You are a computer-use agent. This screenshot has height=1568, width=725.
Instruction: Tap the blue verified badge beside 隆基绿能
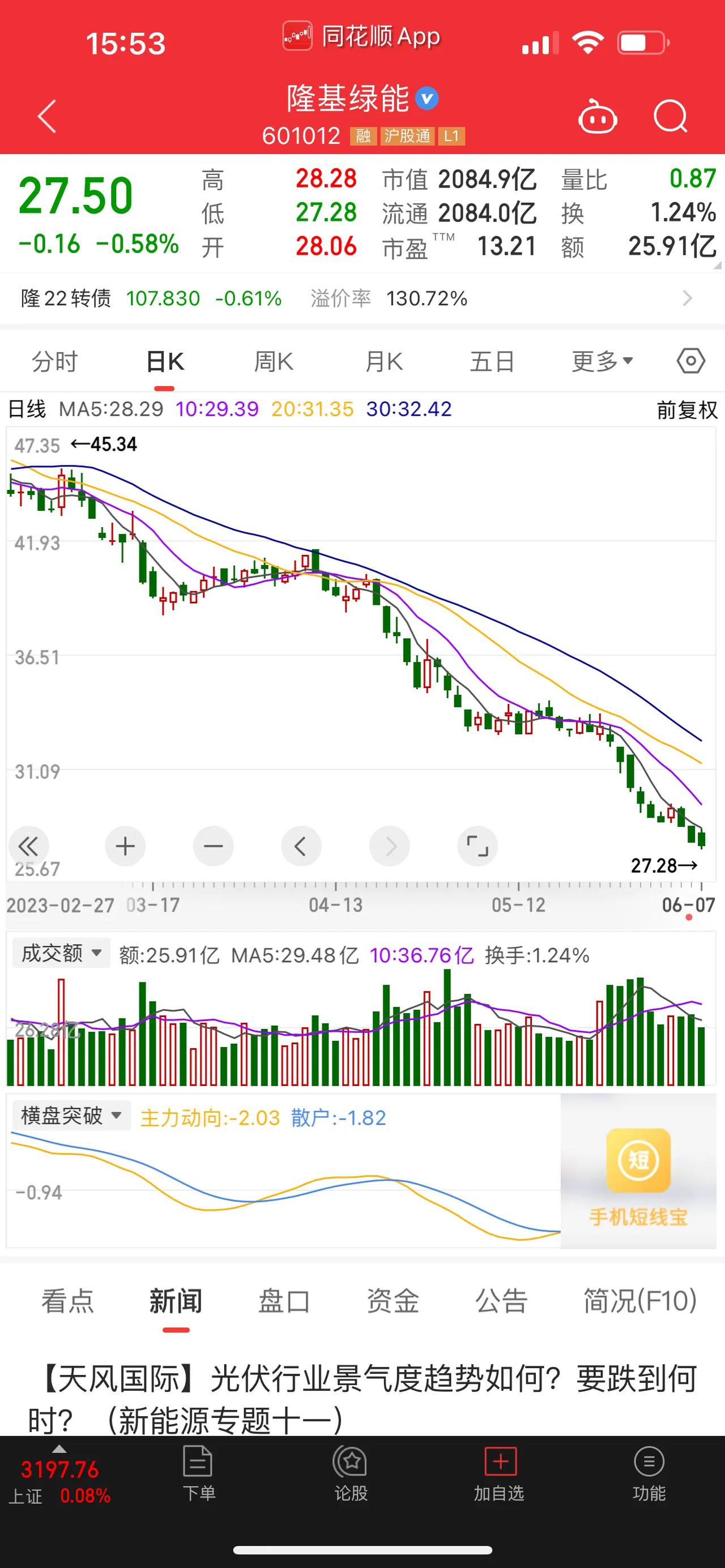click(x=427, y=99)
